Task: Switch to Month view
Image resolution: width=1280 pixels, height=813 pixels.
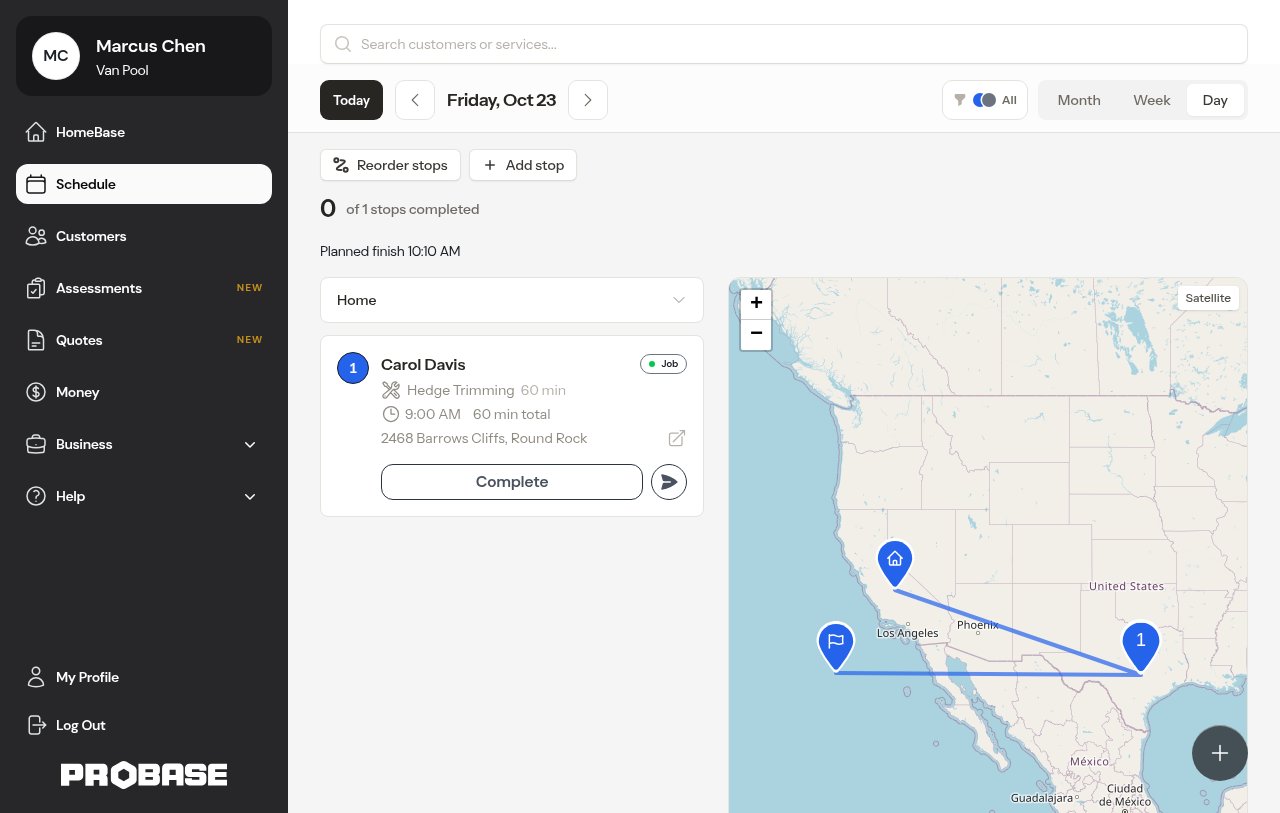Action: pos(1079,100)
